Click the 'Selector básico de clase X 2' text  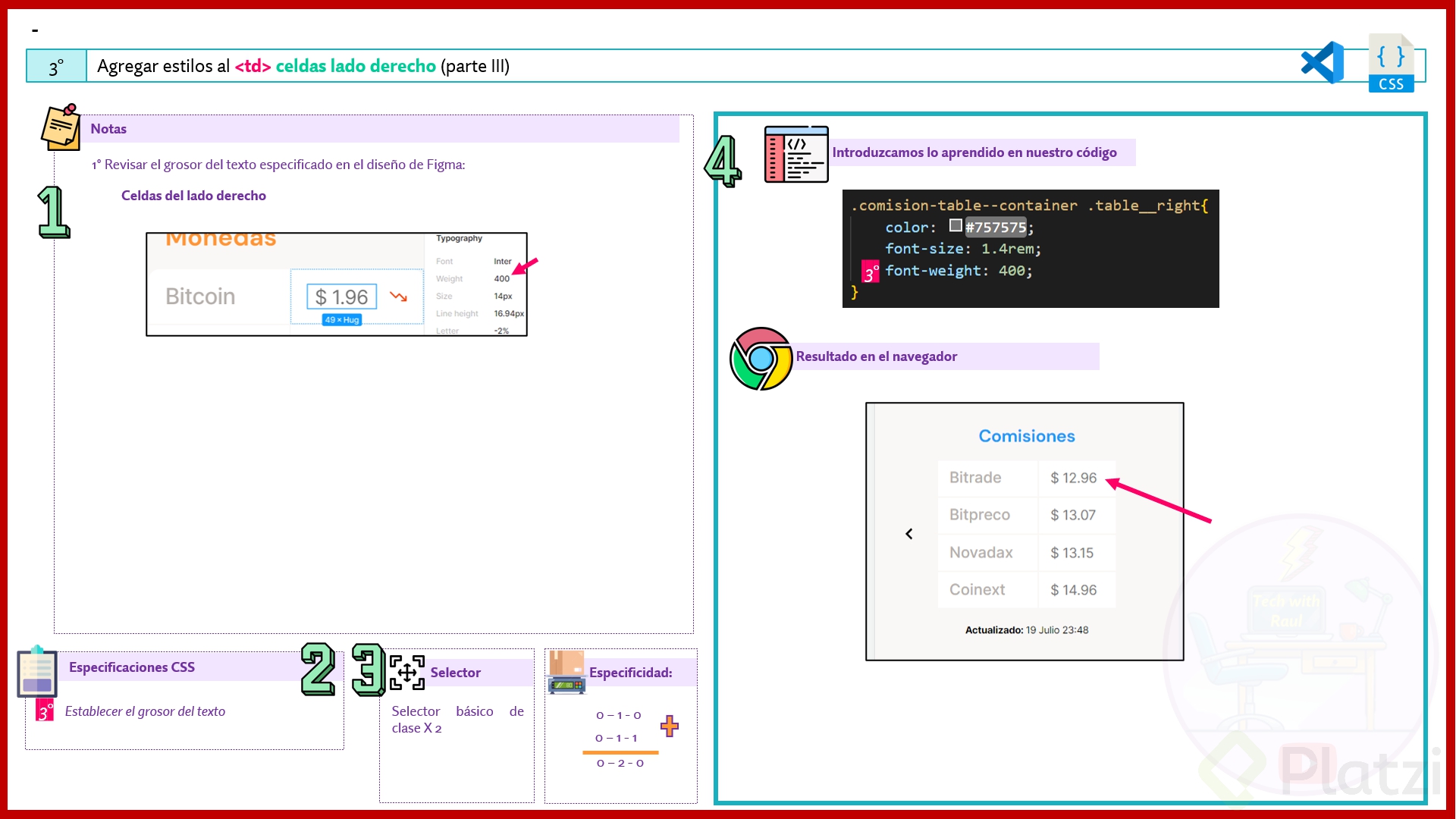[458, 720]
